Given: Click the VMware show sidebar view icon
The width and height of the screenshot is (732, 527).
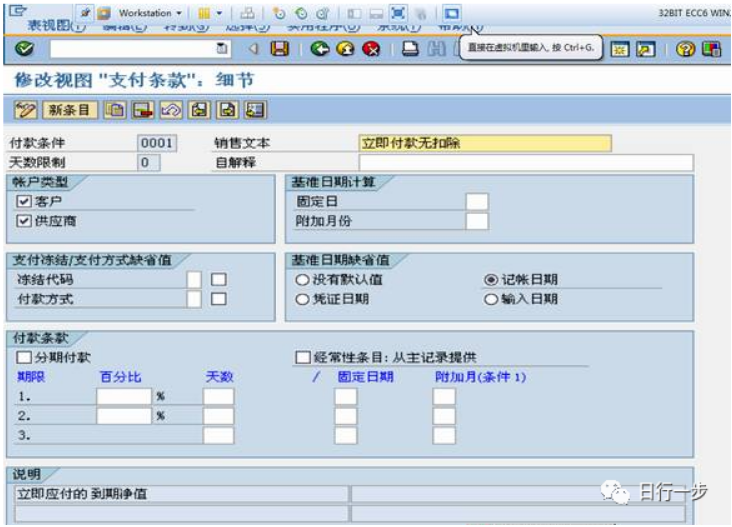Looking at the screenshot, I should pos(354,14).
